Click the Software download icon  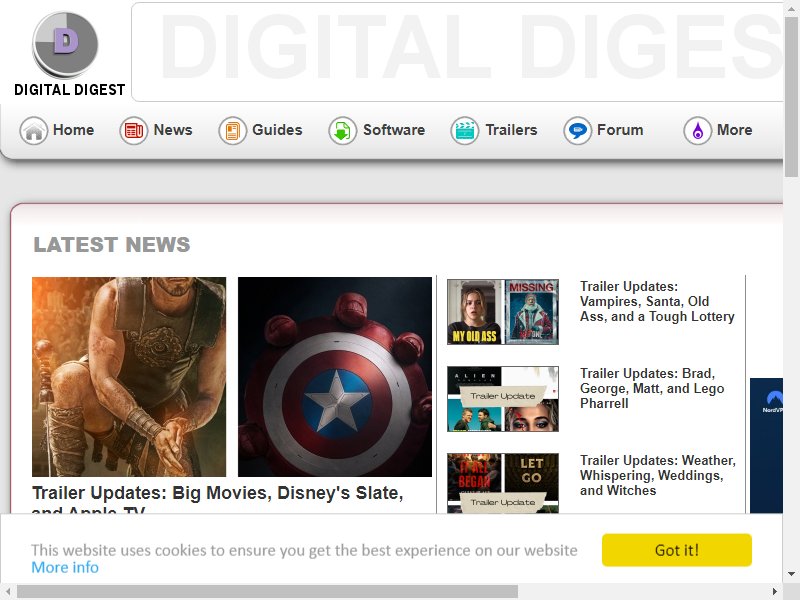click(x=342, y=131)
